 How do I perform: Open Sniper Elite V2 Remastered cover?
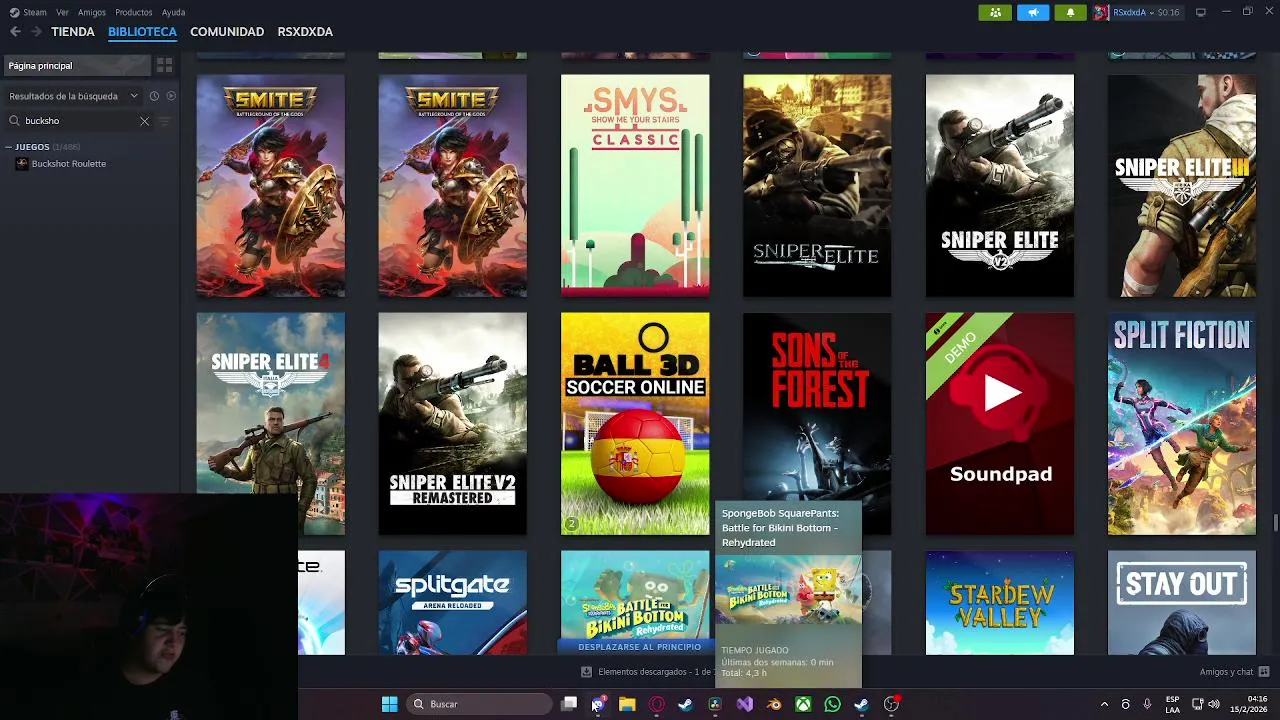coord(453,424)
